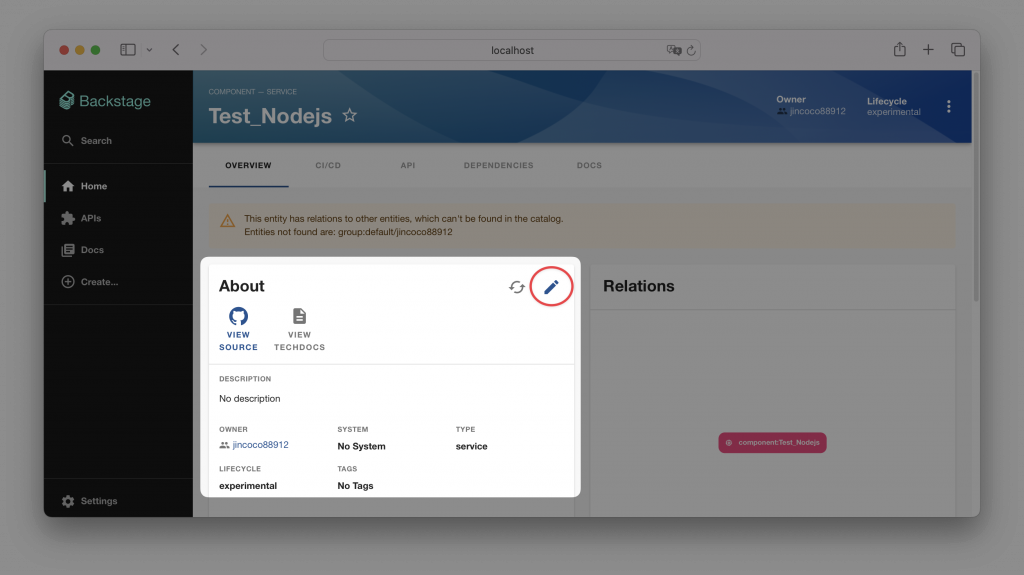Go forward in Safari
Screen dimensions: 1024x575
click(x=203, y=50)
